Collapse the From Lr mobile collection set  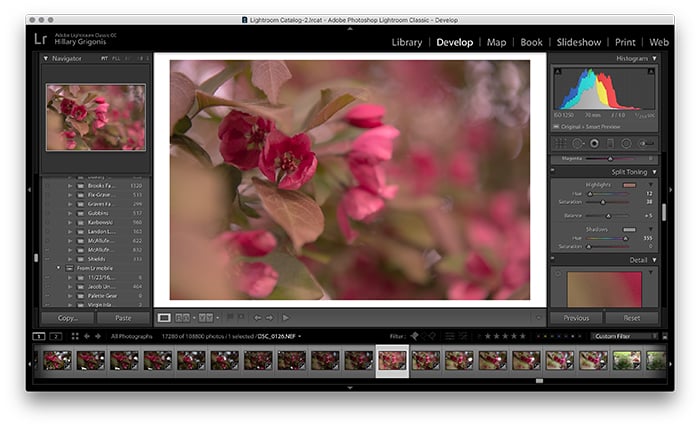(x=58, y=268)
